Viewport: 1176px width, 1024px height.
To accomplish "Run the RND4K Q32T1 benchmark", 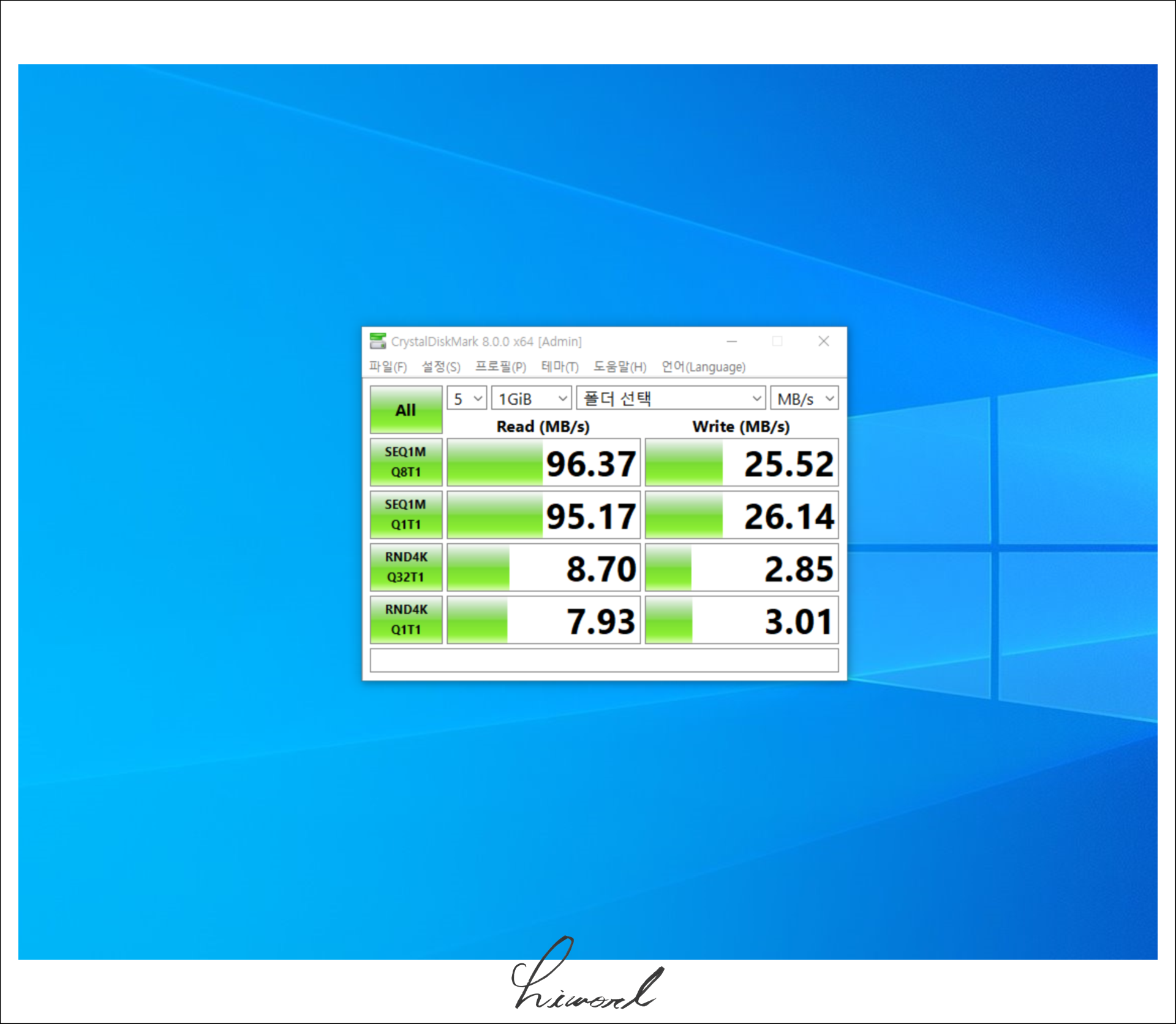I will (x=405, y=567).
